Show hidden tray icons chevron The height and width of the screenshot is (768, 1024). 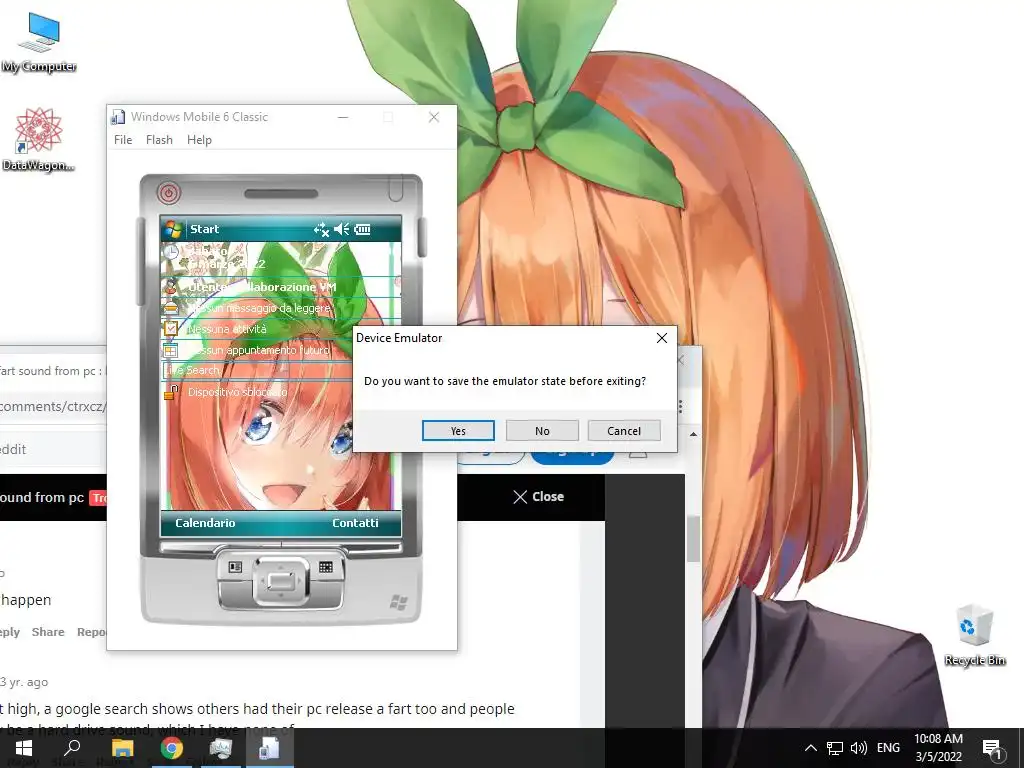(810, 748)
